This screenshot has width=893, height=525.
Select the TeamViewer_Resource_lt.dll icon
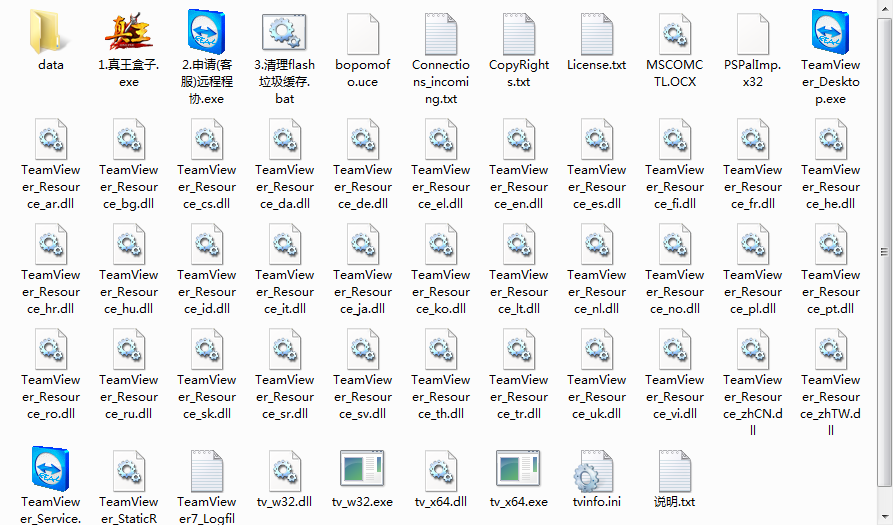pos(519,244)
